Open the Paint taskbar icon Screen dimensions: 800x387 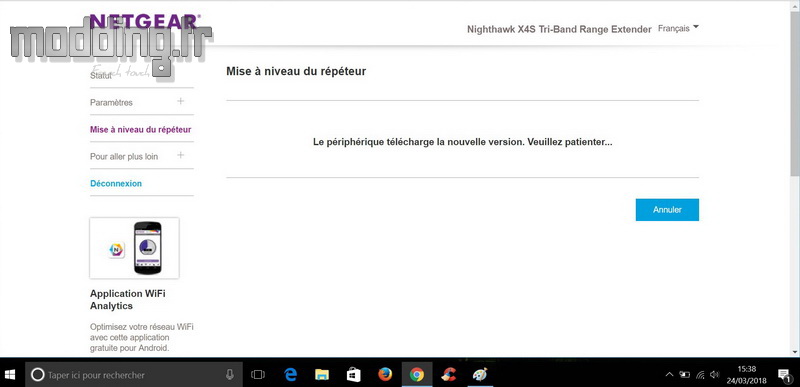(480, 375)
